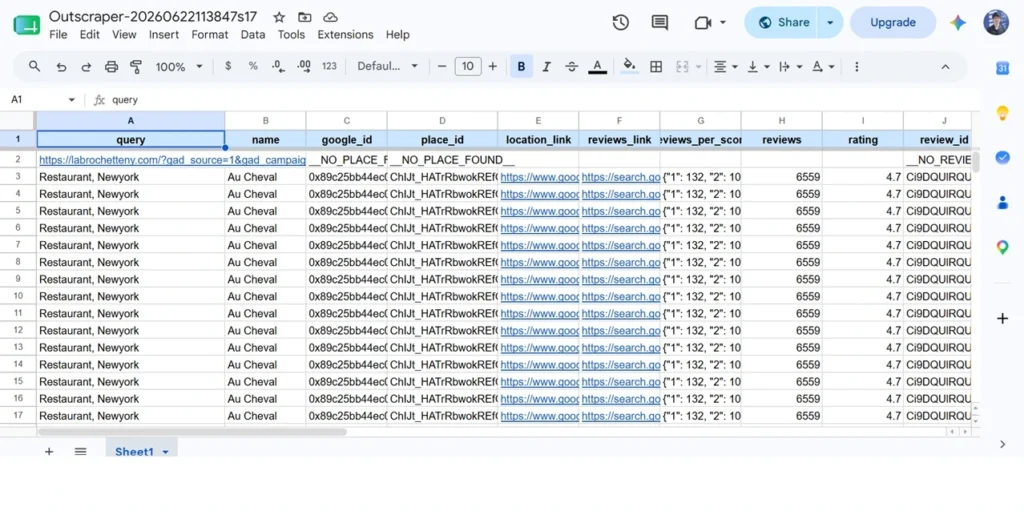Toggle bold formatting
The image size is (1024, 519).
coord(521,67)
